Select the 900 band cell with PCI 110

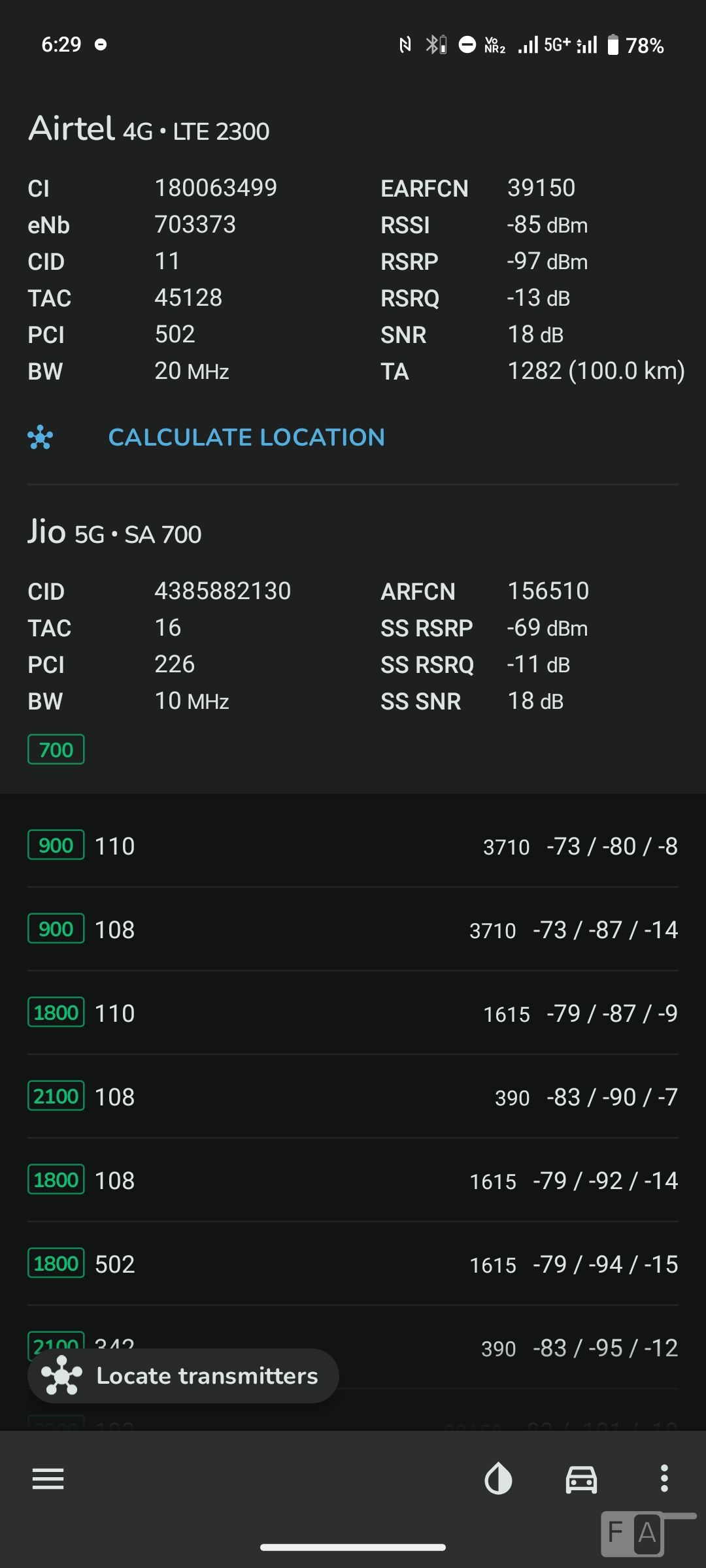coord(353,846)
